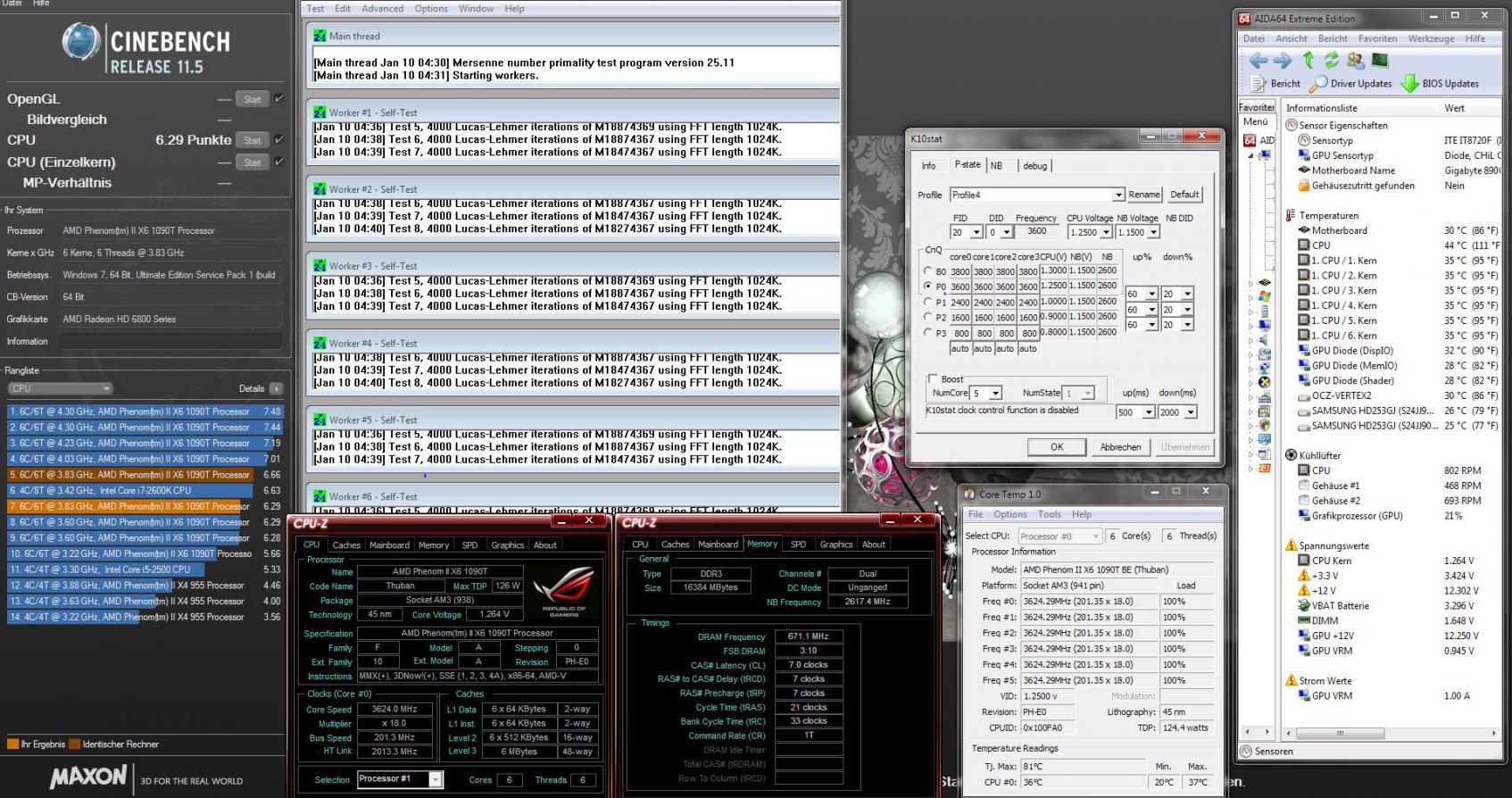This screenshot has width=1512, height=798.
Task: Click AIDA64 refresh icon
Action: pyautogui.click(x=1331, y=60)
